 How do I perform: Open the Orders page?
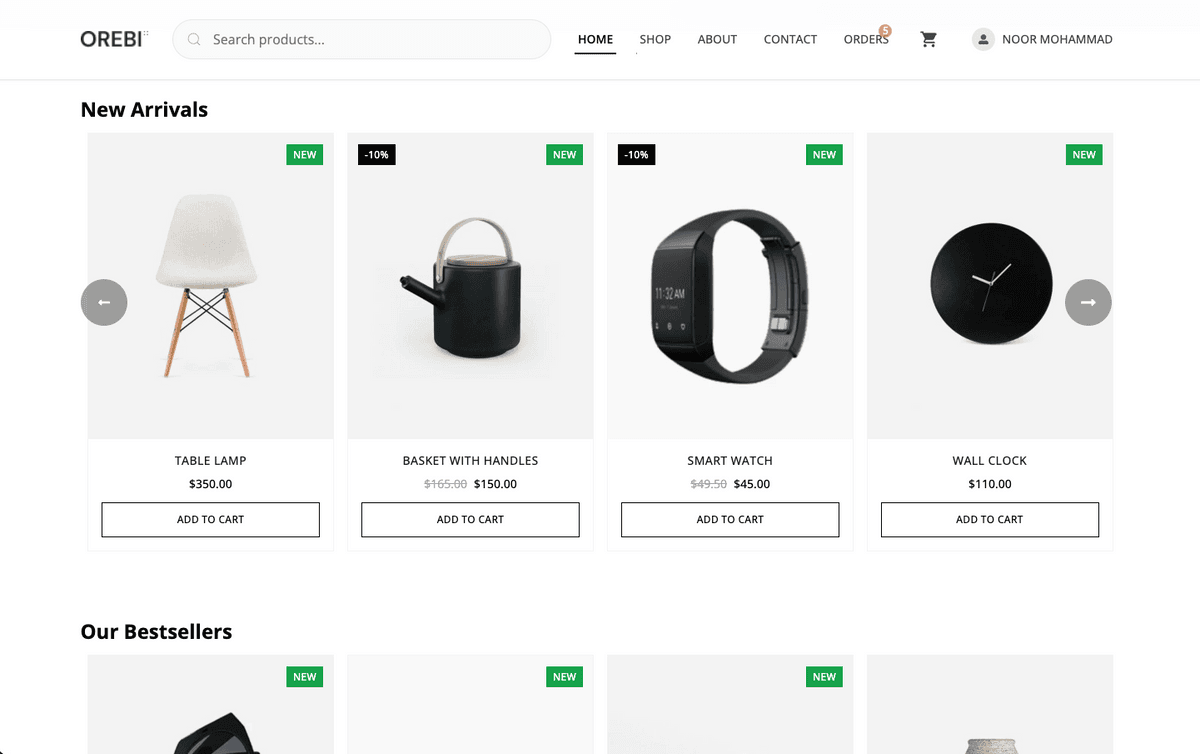(866, 39)
